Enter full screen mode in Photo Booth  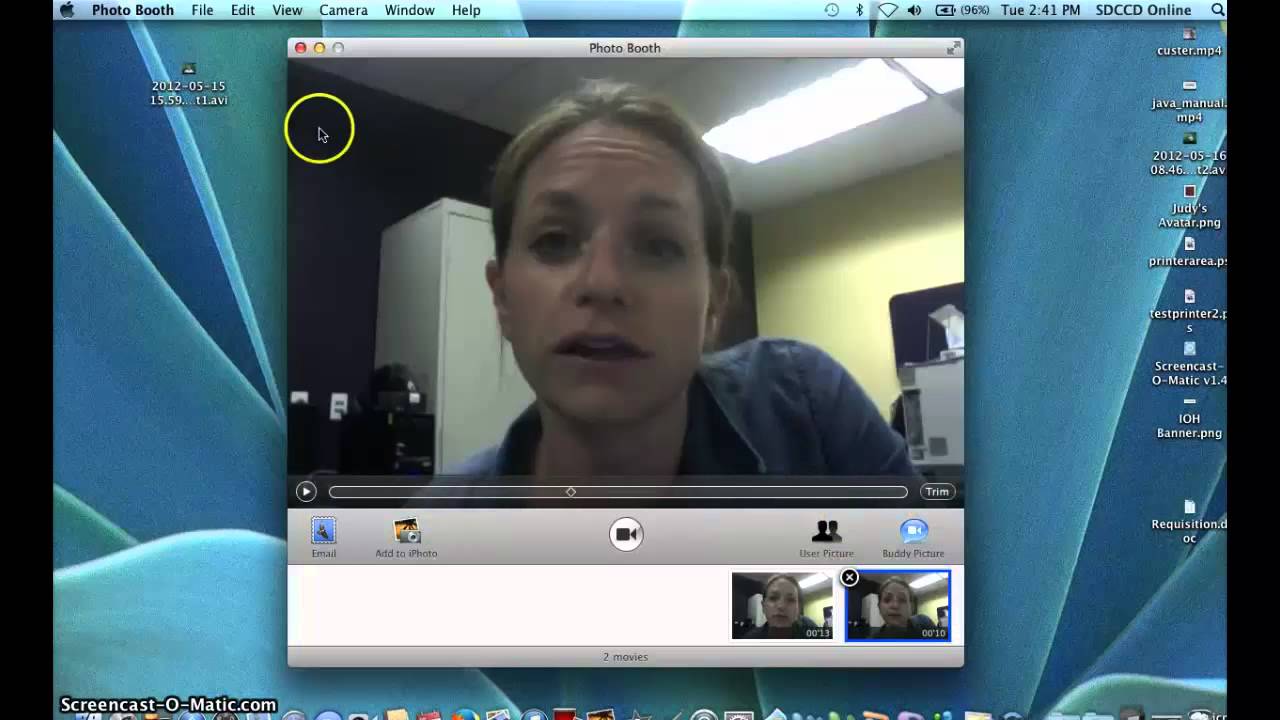pyautogui.click(x=953, y=47)
